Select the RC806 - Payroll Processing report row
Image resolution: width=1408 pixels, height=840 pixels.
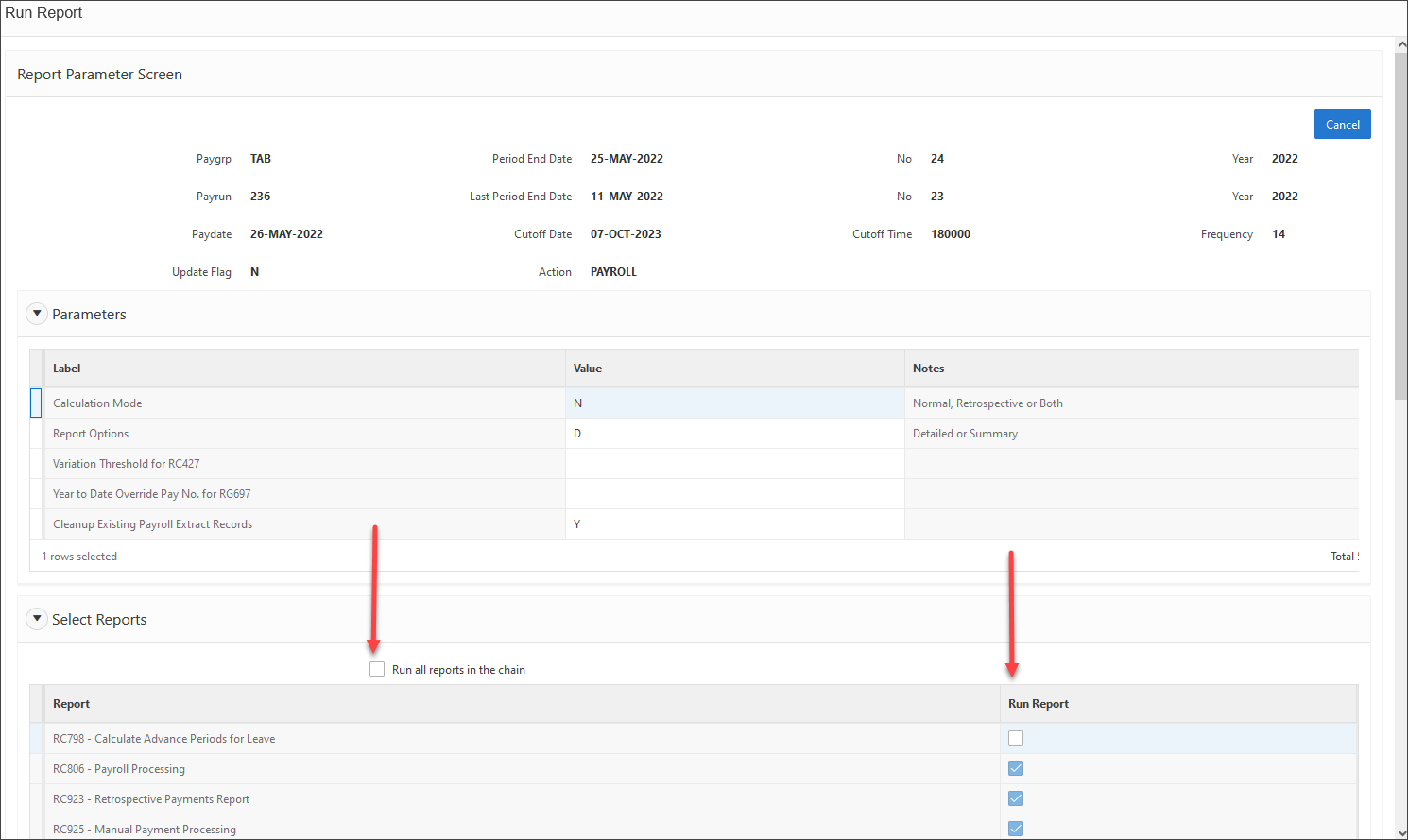tap(119, 769)
